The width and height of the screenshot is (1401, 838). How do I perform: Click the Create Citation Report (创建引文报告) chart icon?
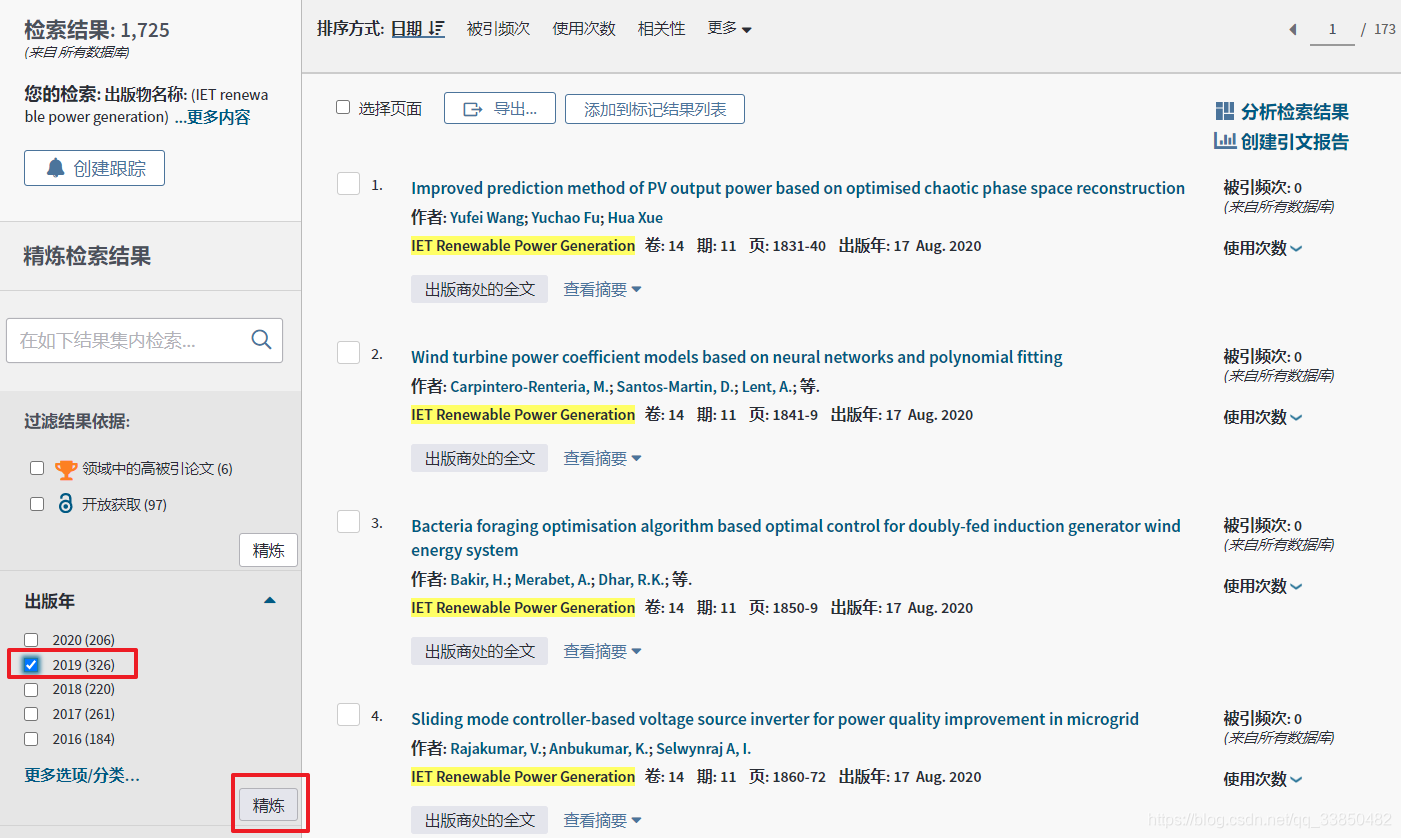tap(1225, 141)
